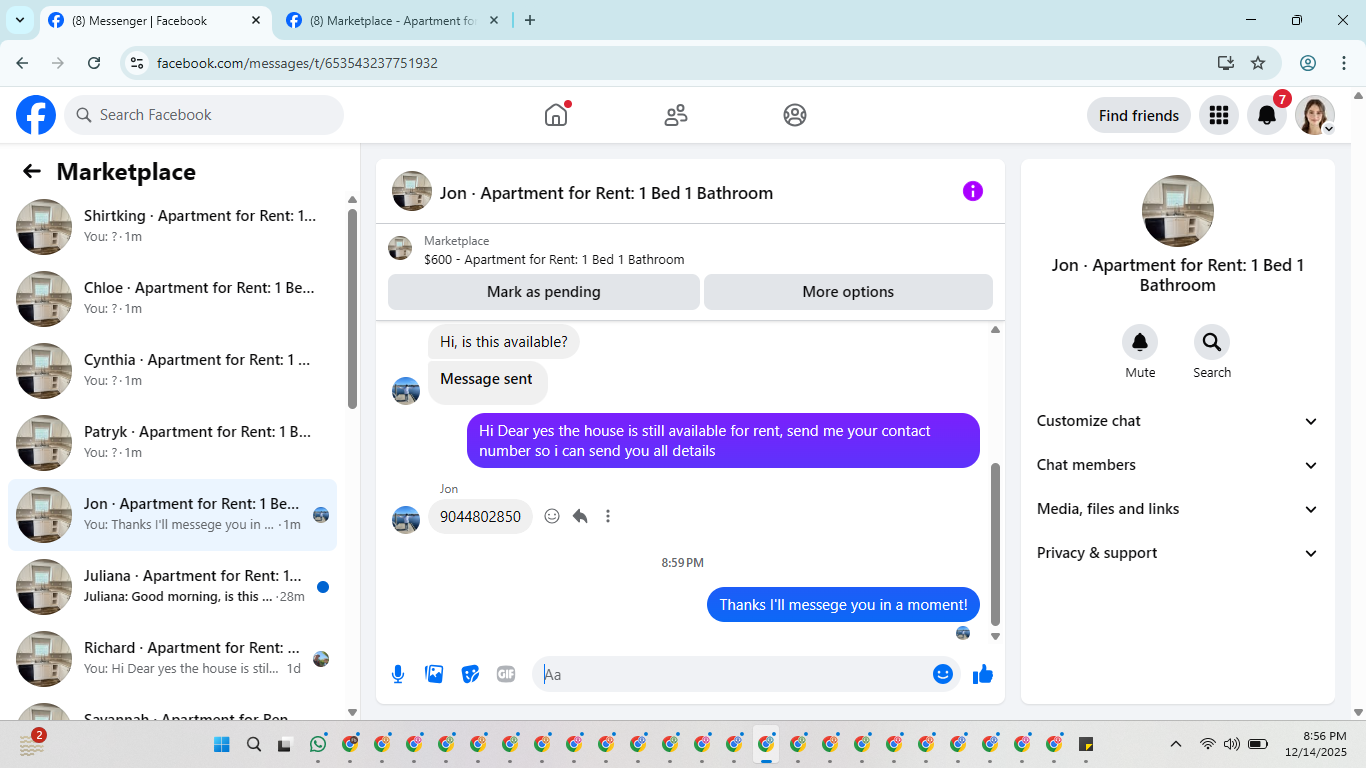Click the conversation list scrollbar
The height and width of the screenshot is (768, 1366).
tap(352, 308)
